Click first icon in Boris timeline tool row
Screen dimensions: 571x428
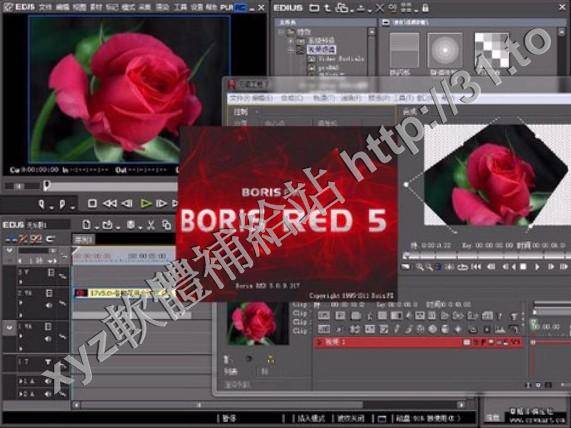[x=323, y=315]
